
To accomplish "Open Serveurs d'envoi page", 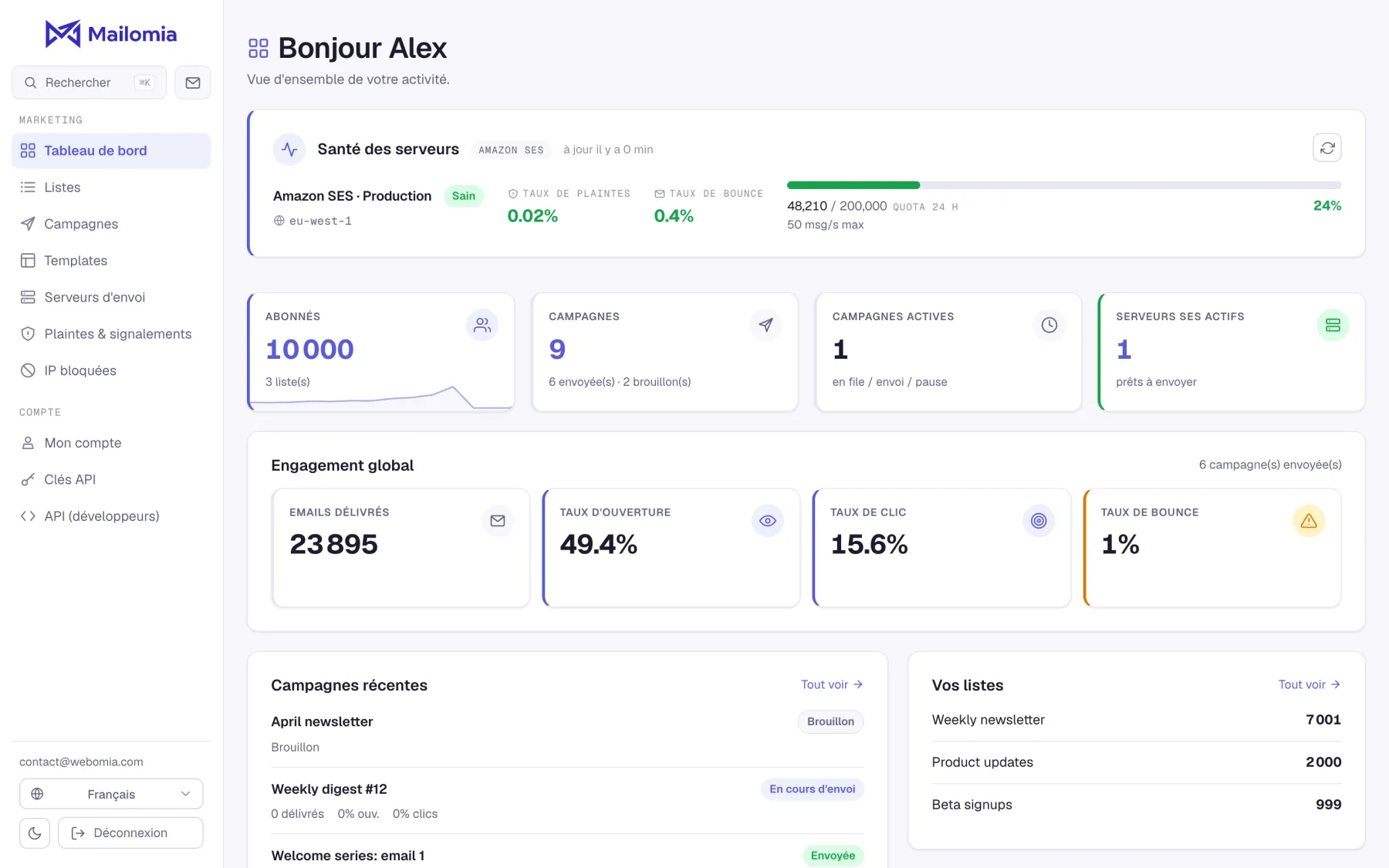I will (x=111, y=297).
